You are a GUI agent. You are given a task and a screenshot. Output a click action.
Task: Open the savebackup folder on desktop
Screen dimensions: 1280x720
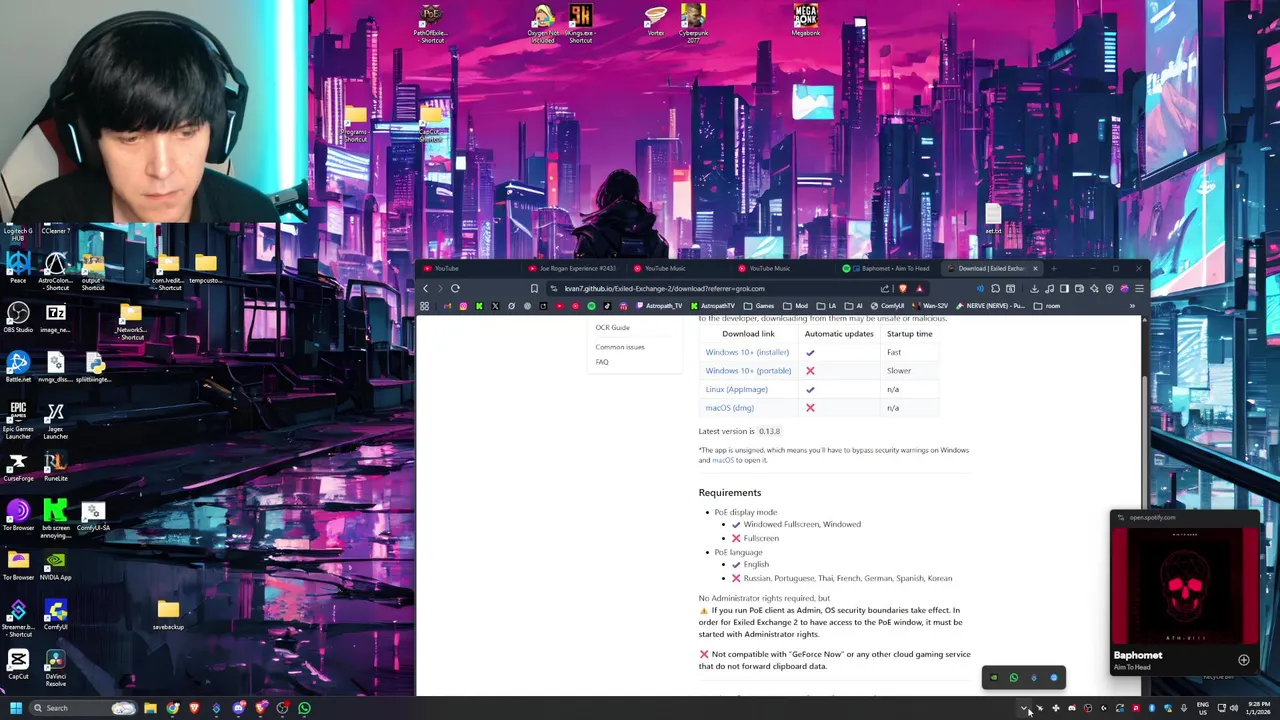click(x=168, y=615)
